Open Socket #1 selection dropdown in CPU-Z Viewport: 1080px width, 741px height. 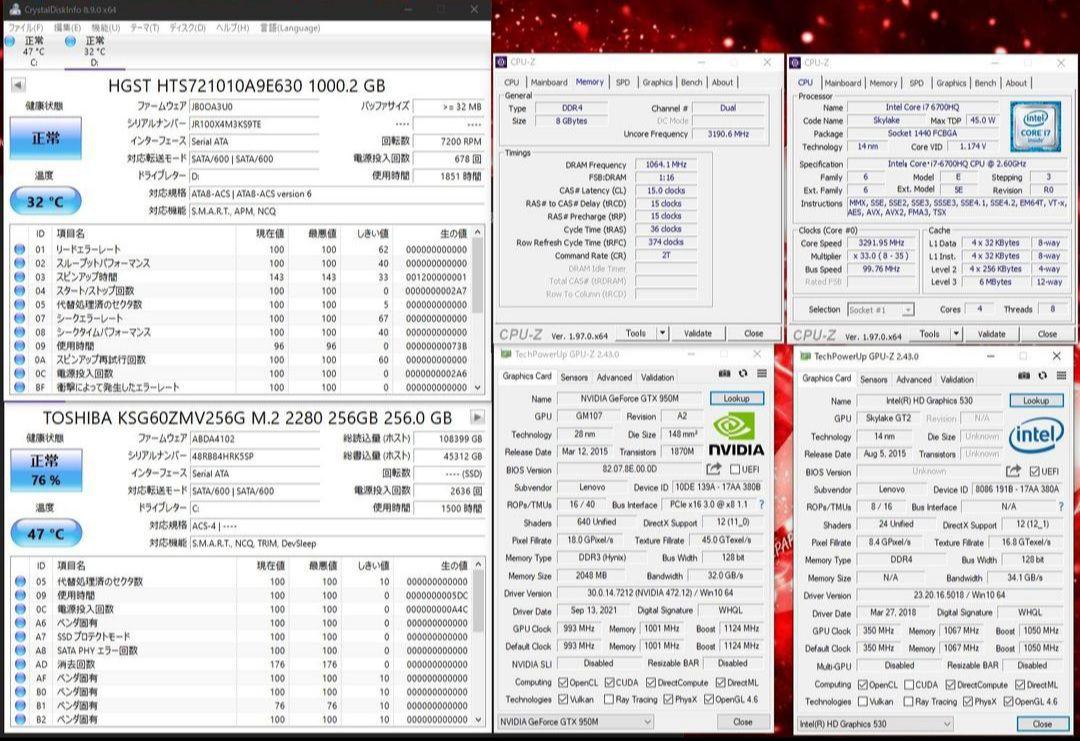[x=880, y=310]
